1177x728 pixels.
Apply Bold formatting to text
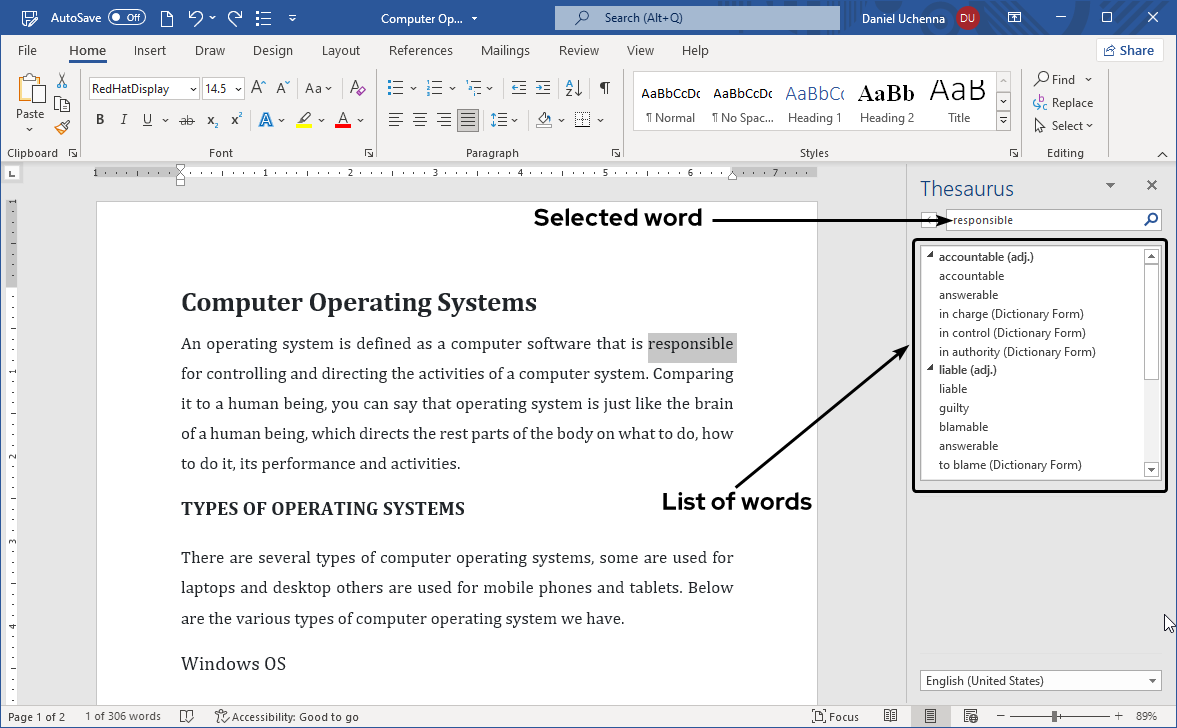pyautogui.click(x=100, y=120)
